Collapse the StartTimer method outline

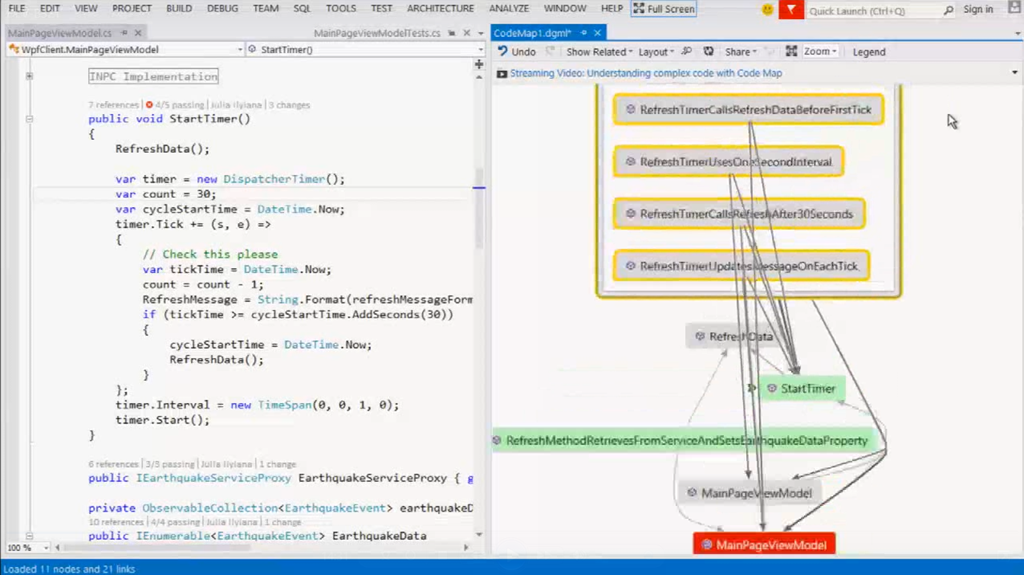click(x=29, y=119)
